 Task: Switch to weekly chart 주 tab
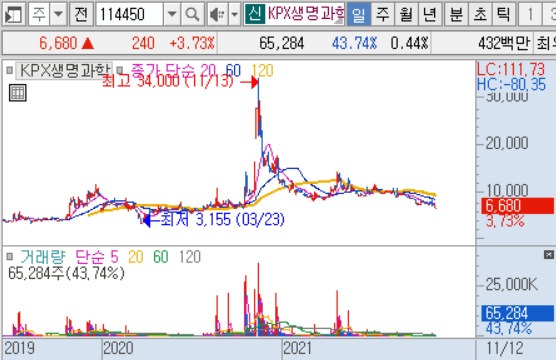click(382, 15)
